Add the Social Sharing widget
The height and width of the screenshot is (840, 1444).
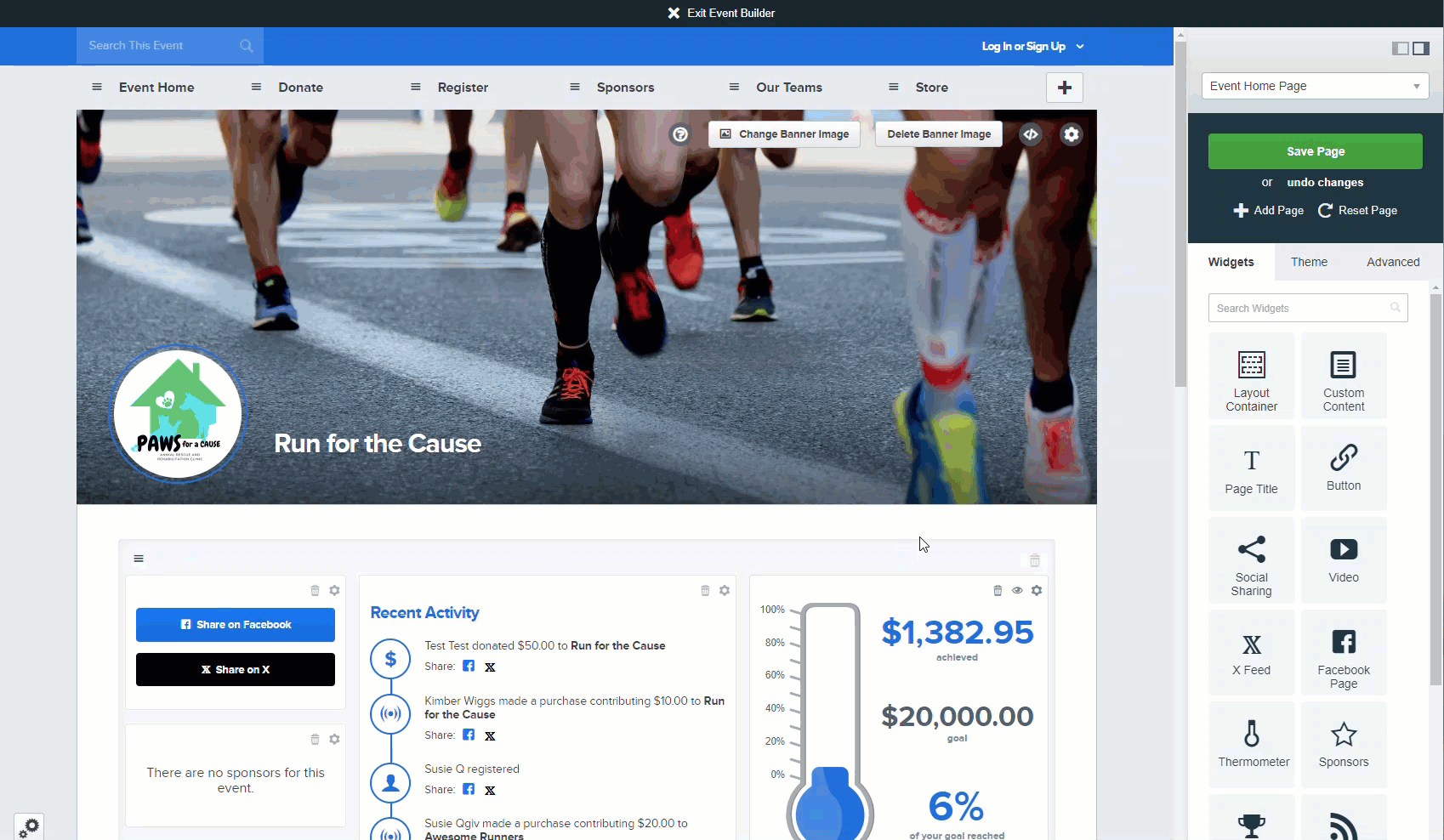pos(1251,560)
